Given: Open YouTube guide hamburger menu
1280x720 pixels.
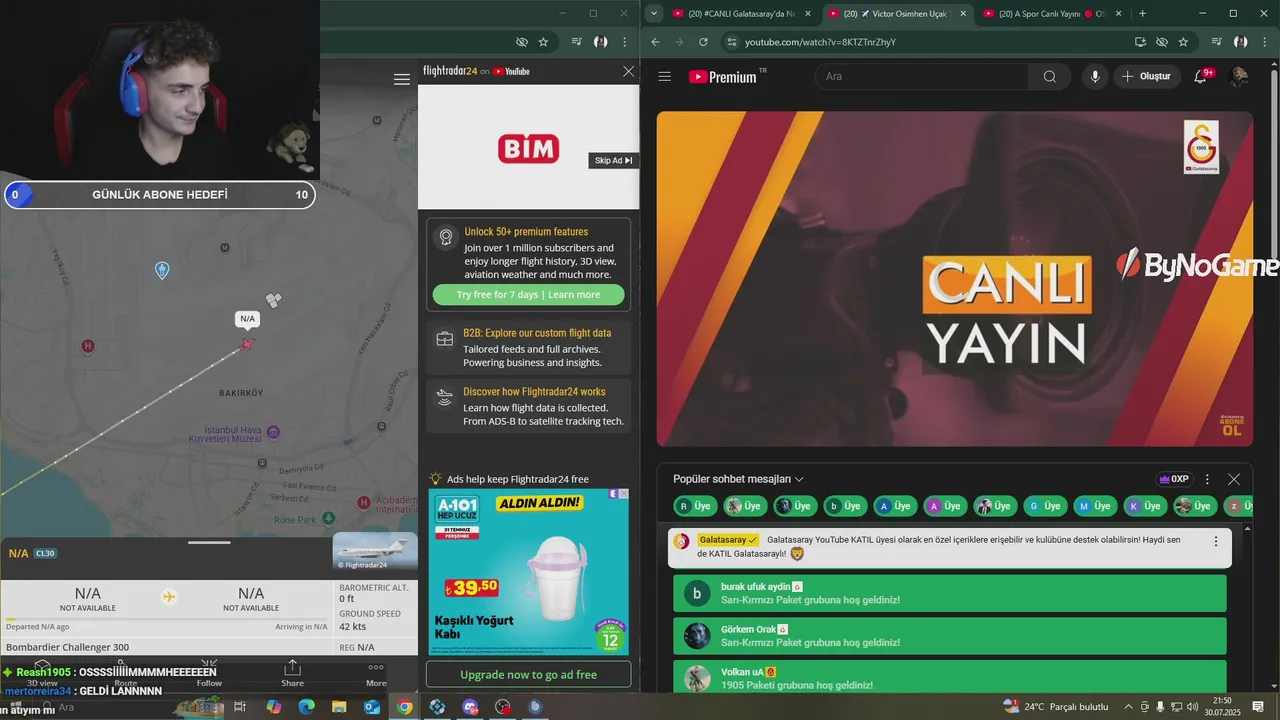Looking at the screenshot, I should tap(665, 77).
